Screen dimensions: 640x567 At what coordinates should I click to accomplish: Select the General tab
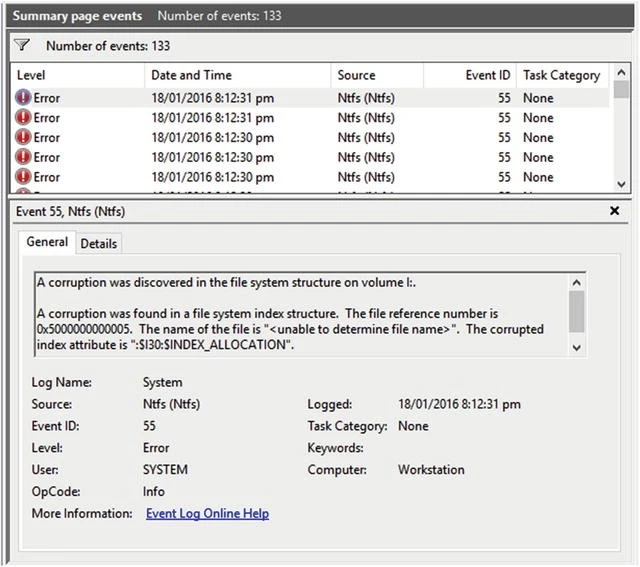pyautogui.click(x=47, y=242)
